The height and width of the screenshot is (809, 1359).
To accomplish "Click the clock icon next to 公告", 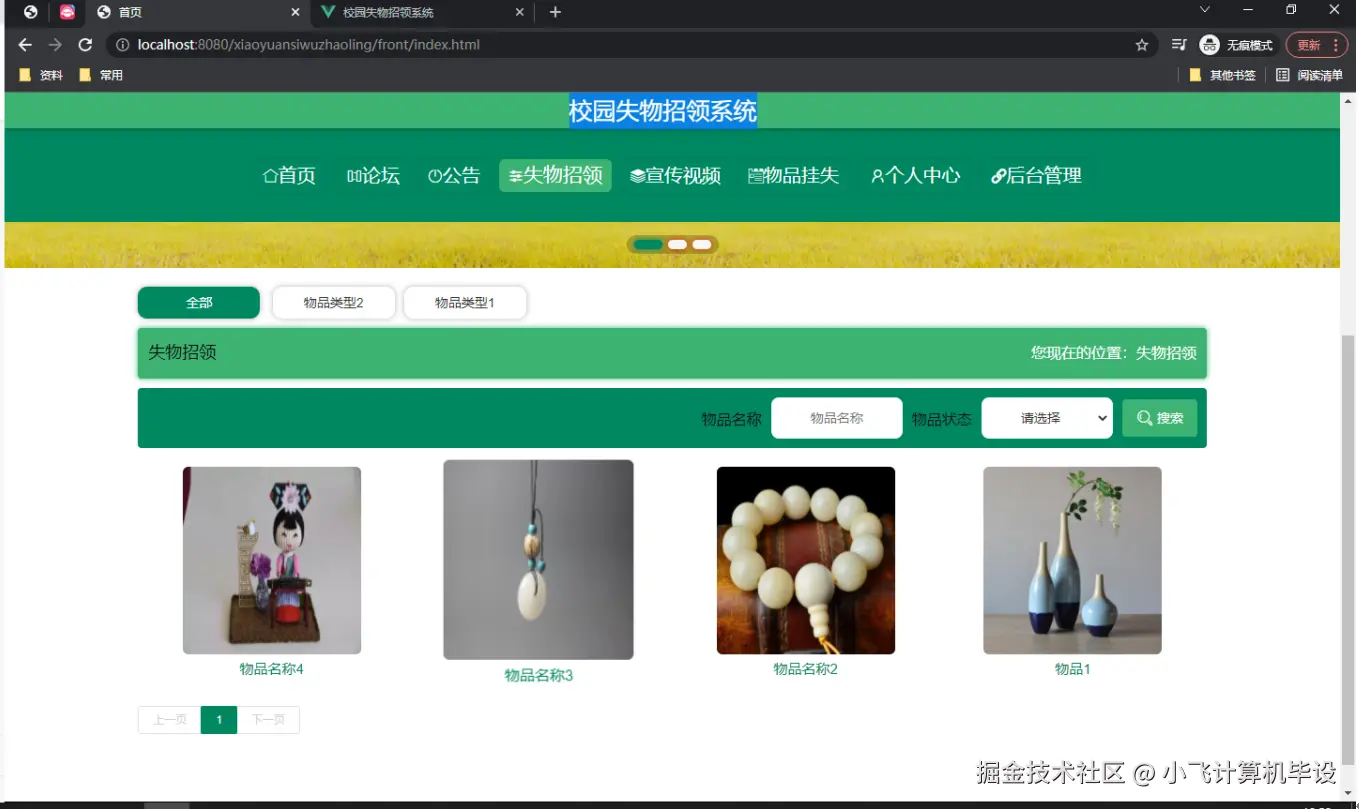I will point(435,175).
